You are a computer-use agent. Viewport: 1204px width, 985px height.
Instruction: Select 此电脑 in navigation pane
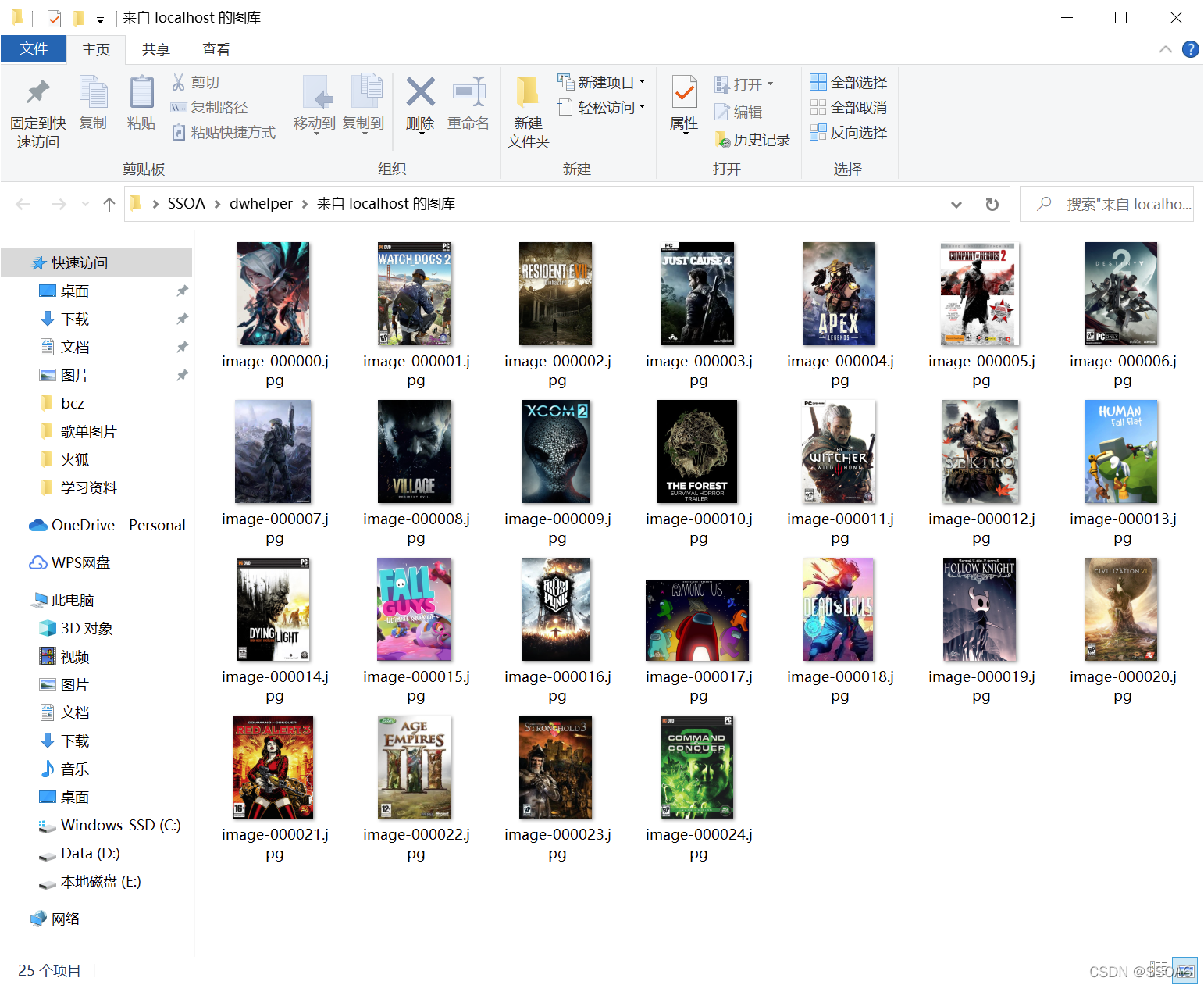pyautogui.click(x=62, y=600)
